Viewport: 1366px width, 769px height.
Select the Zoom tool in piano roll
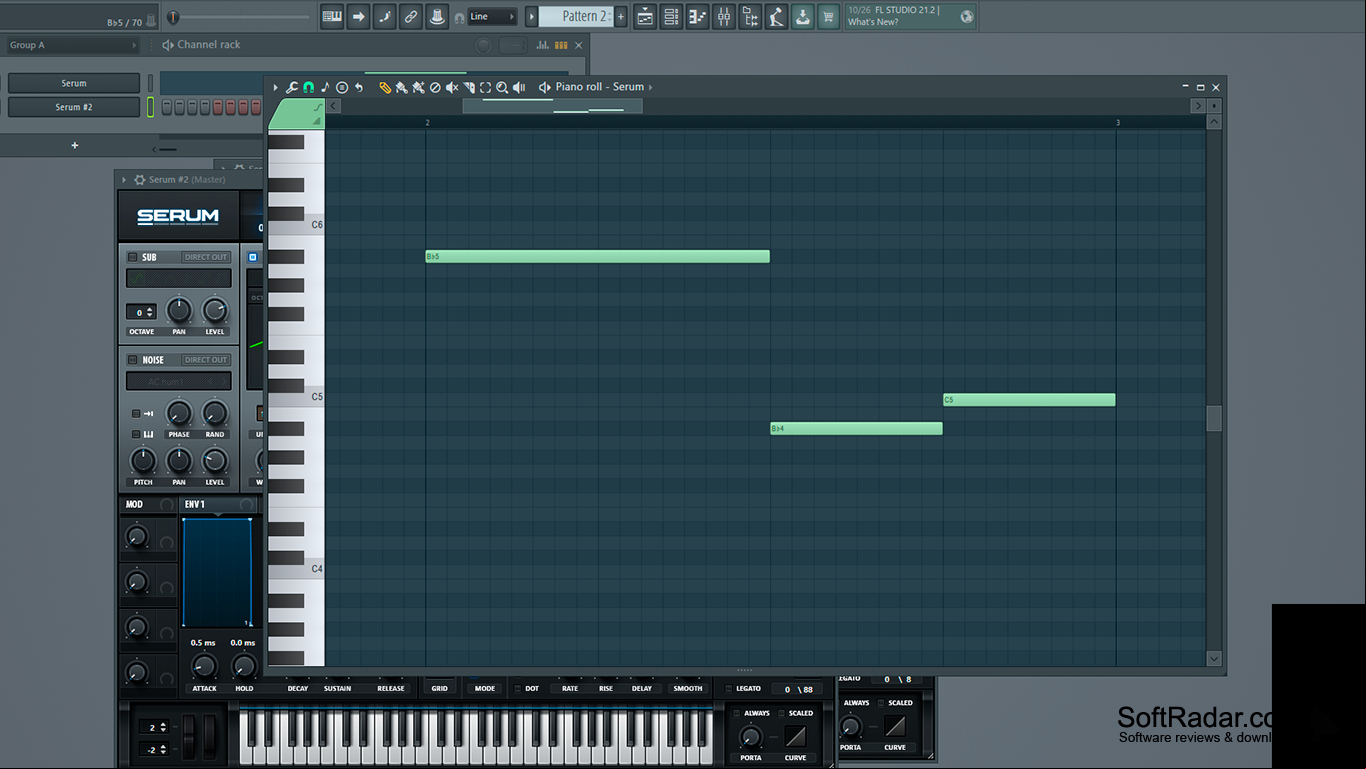pyautogui.click(x=502, y=87)
